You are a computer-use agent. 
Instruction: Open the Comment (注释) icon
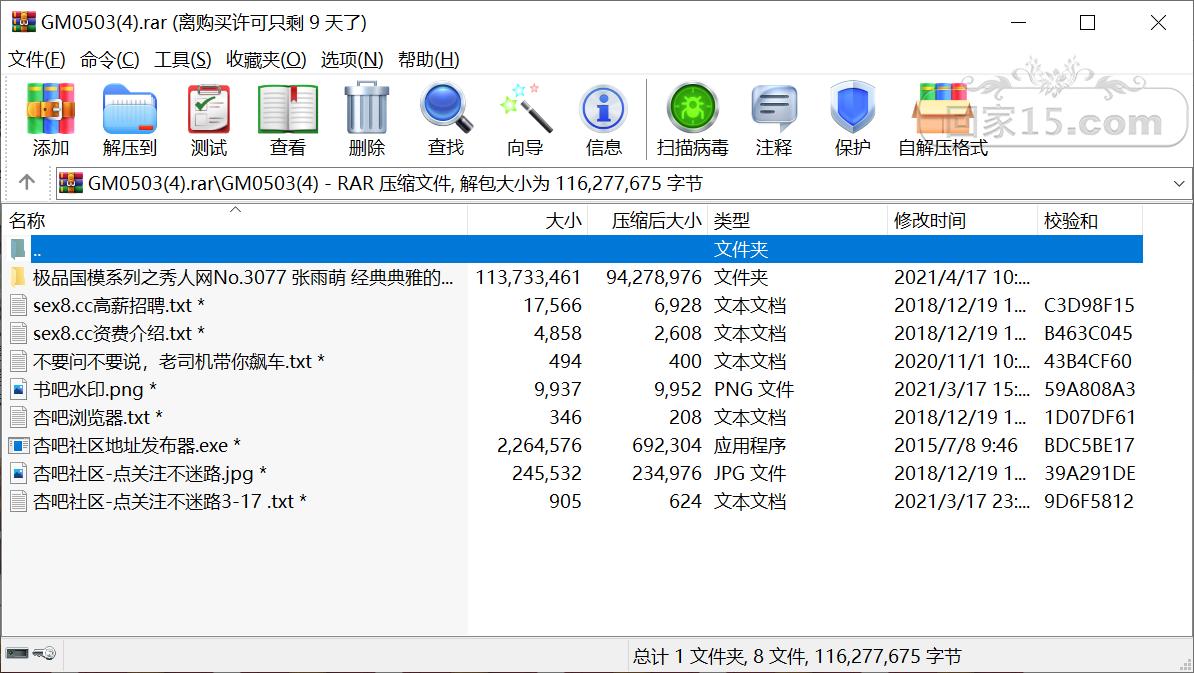tap(774, 108)
